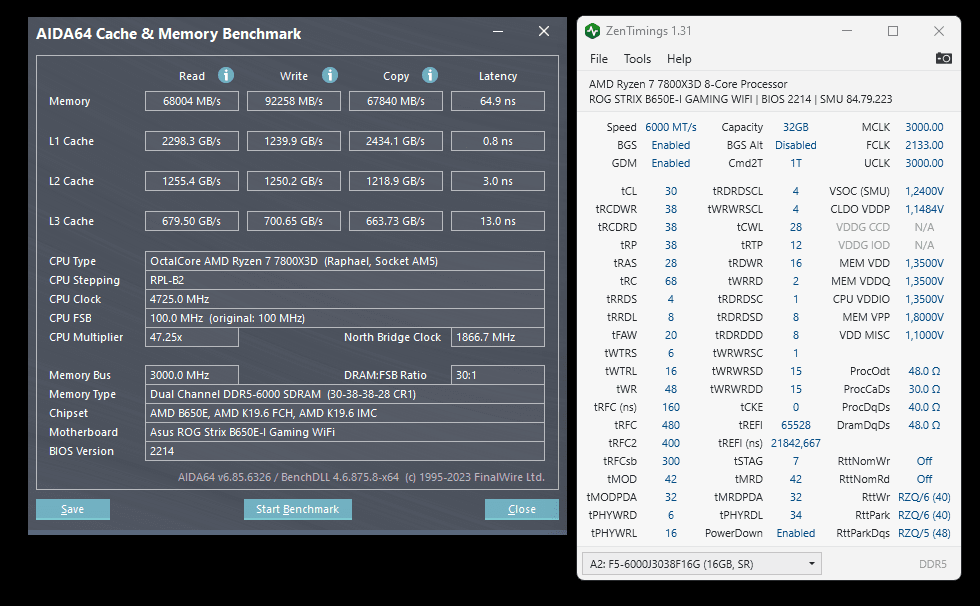Select the Memory Write value 92258 MB/s
Screen dimensions: 980x606
[294, 101]
